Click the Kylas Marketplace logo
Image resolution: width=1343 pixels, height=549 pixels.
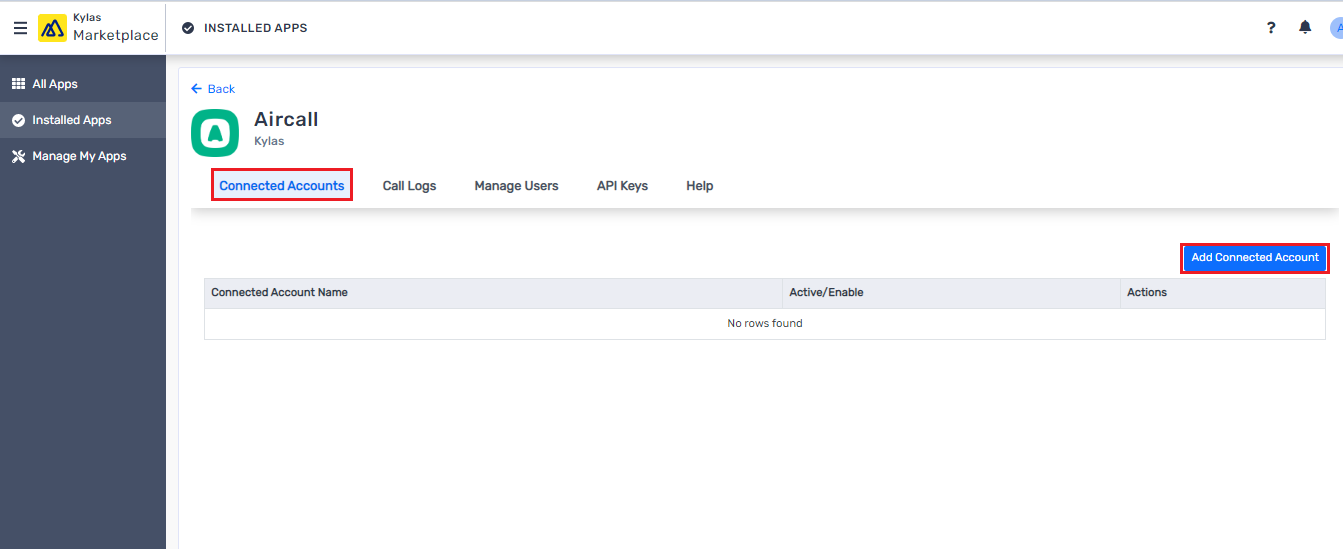[x=98, y=28]
